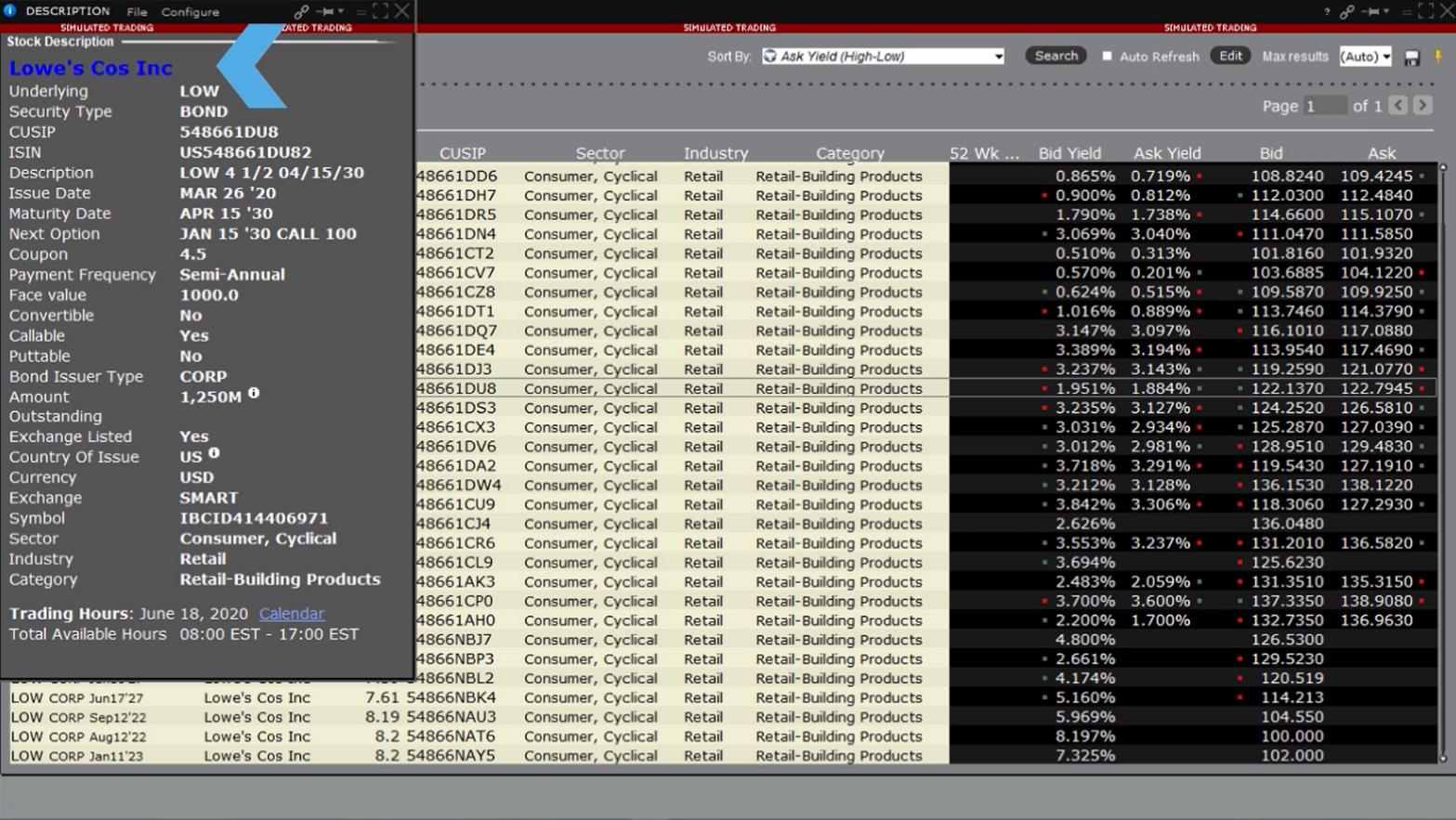Image resolution: width=1456 pixels, height=820 pixels.
Task: Go to next results page arrow
Action: click(1423, 106)
